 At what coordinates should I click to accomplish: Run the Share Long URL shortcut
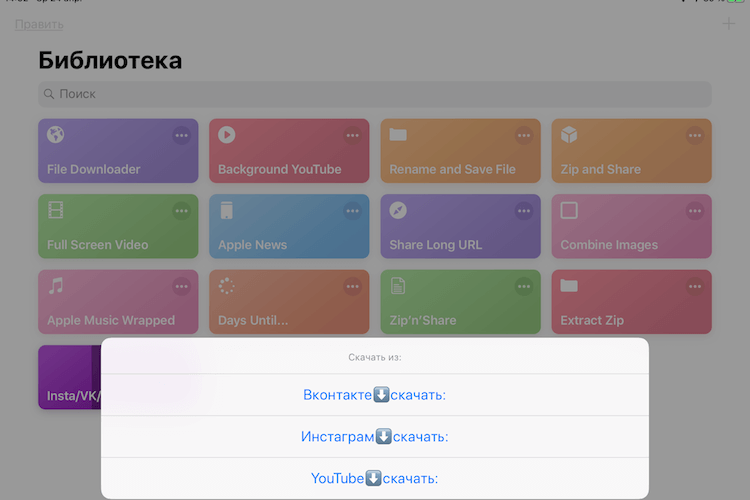460,226
